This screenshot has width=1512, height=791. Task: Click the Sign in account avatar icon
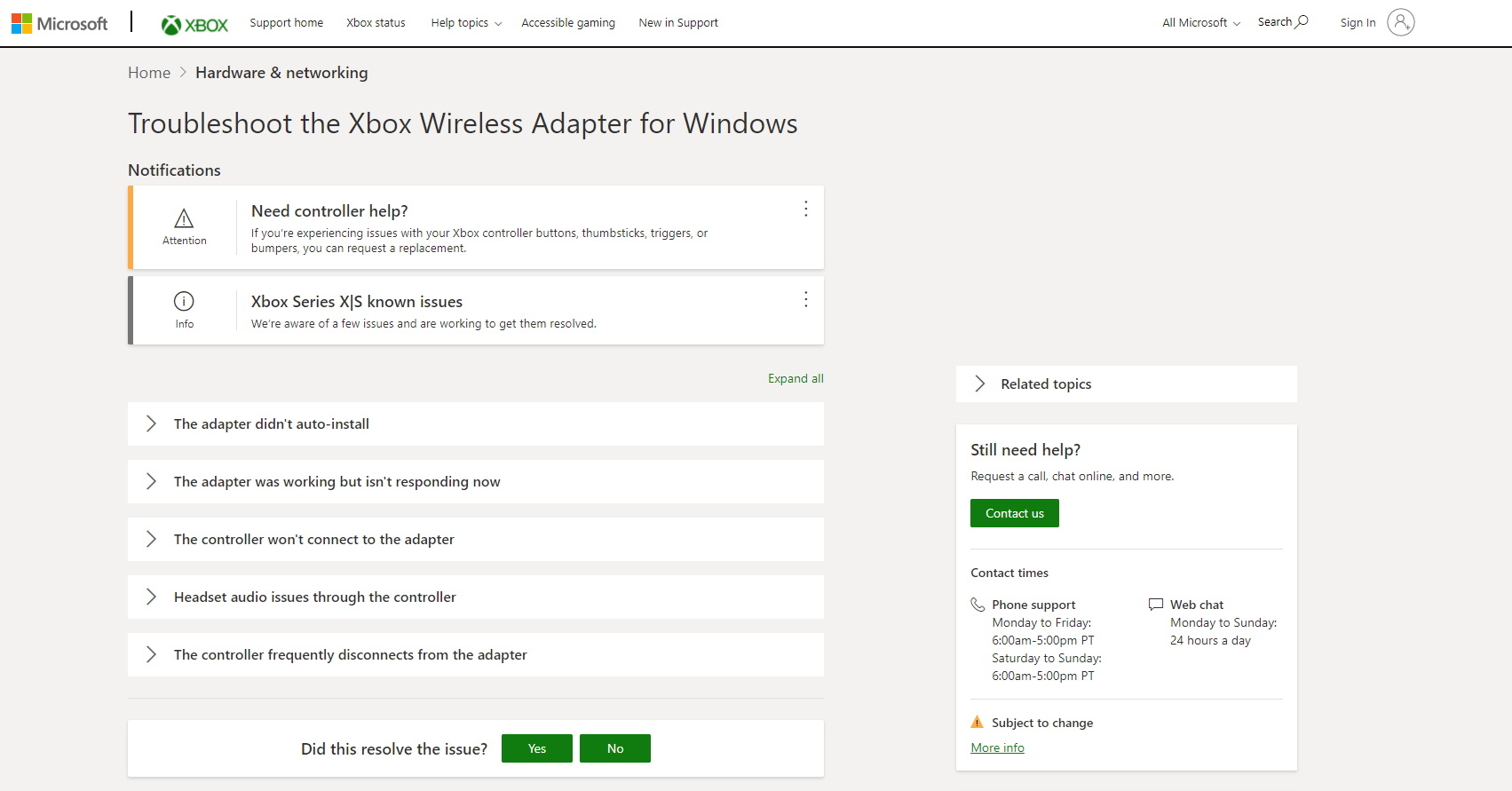(x=1400, y=22)
